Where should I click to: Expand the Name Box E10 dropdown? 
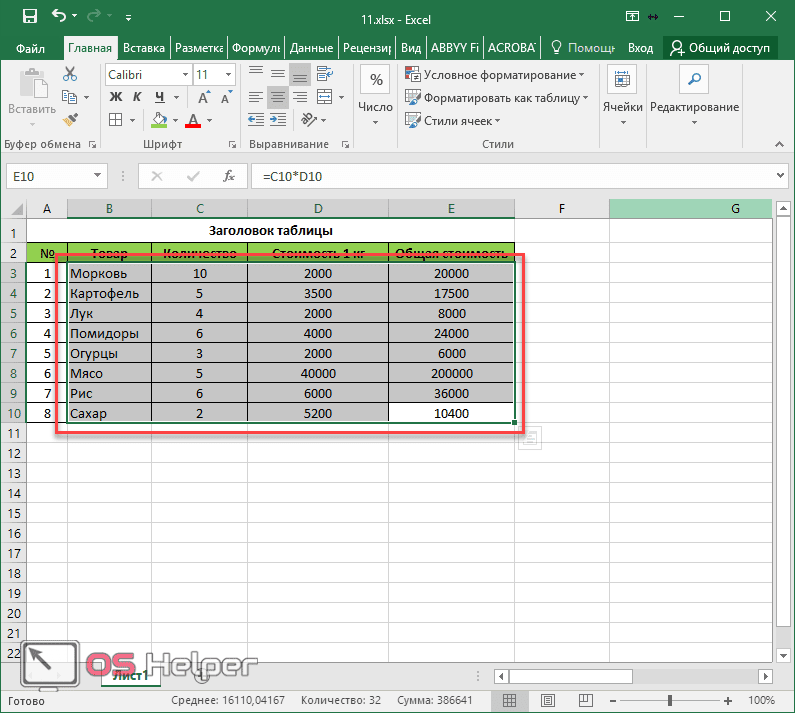[97, 175]
